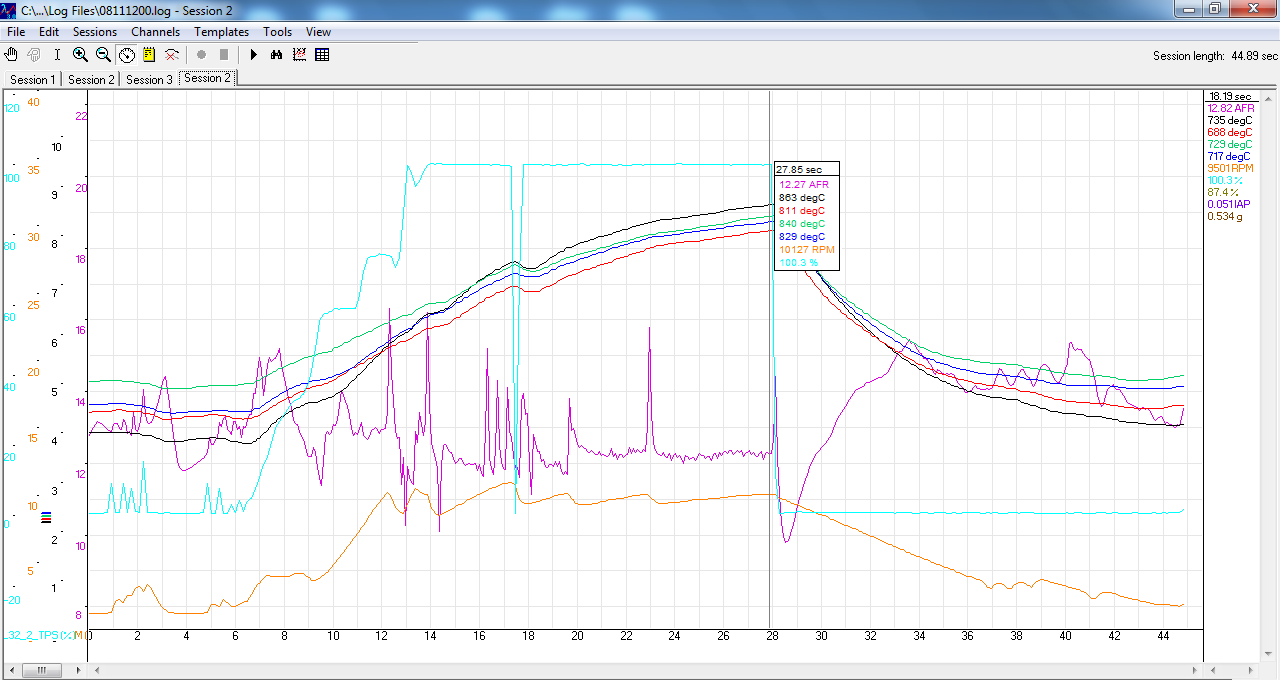Viewport: 1280px width, 680px height.
Task: Click the 9501 RPM legend entry
Action: pos(1231,168)
